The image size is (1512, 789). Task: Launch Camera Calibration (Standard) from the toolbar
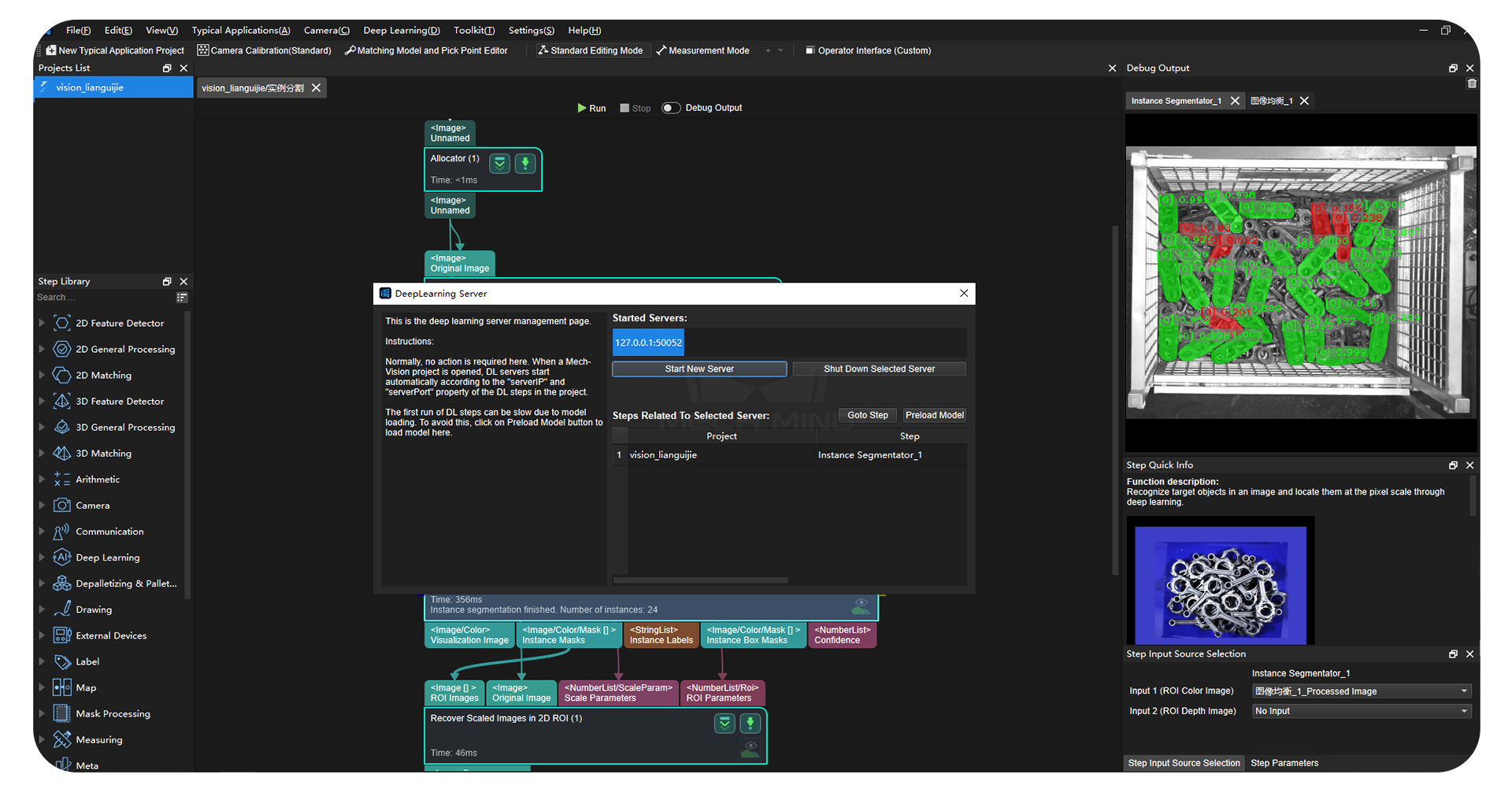[265, 50]
